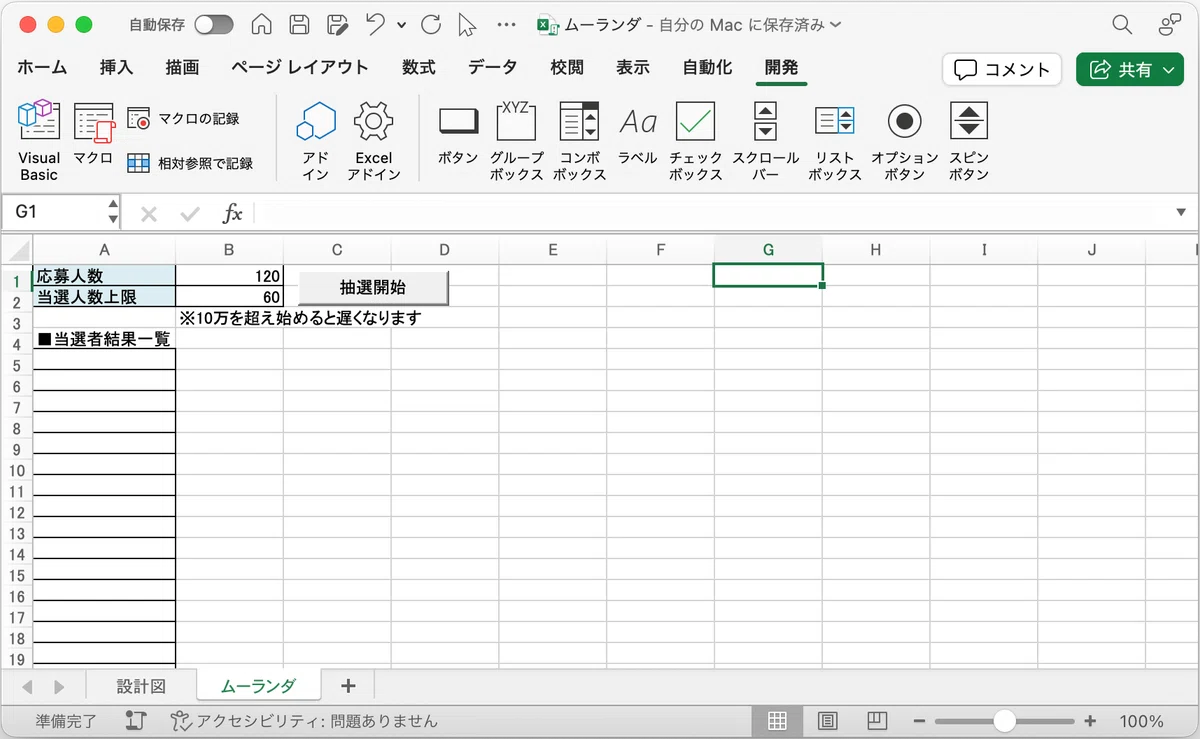Click the formula bar input area

[712, 213]
